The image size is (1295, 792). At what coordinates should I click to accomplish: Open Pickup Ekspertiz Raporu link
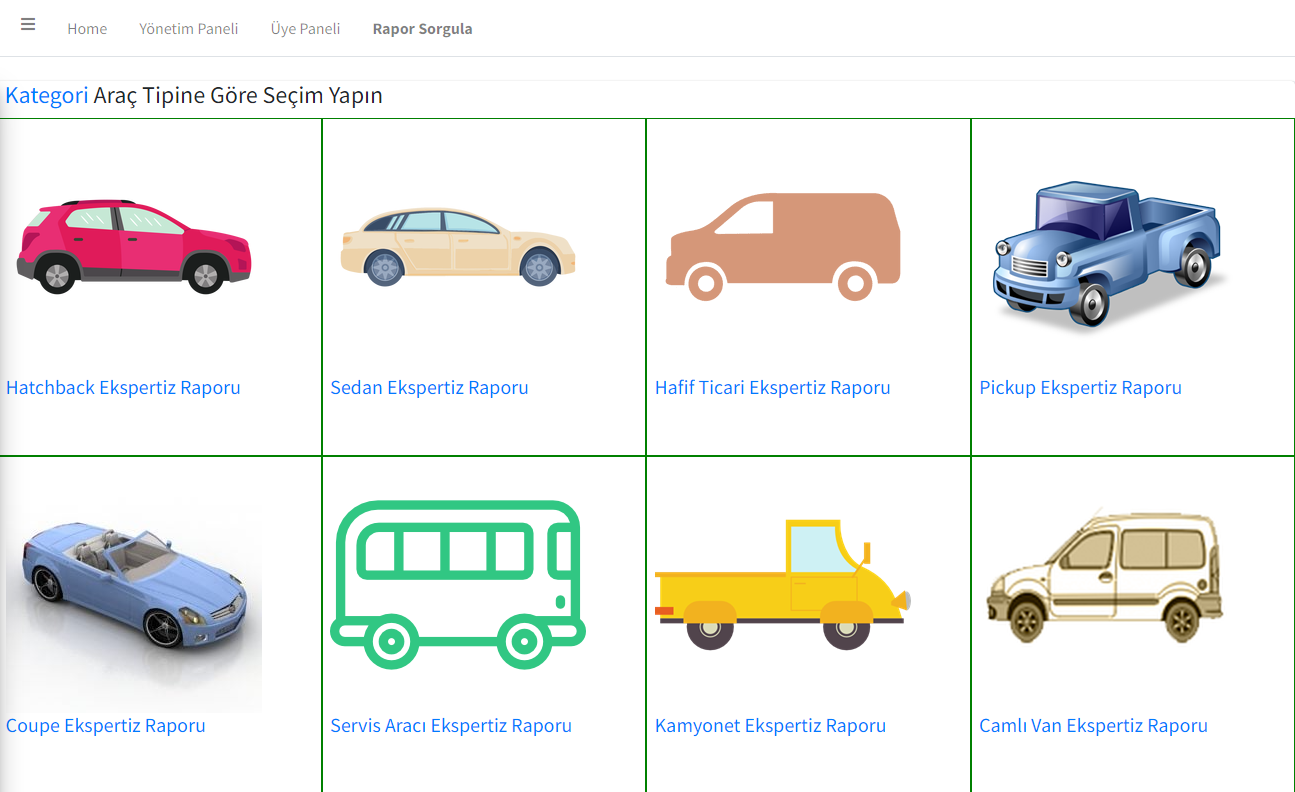click(x=1080, y=388)
